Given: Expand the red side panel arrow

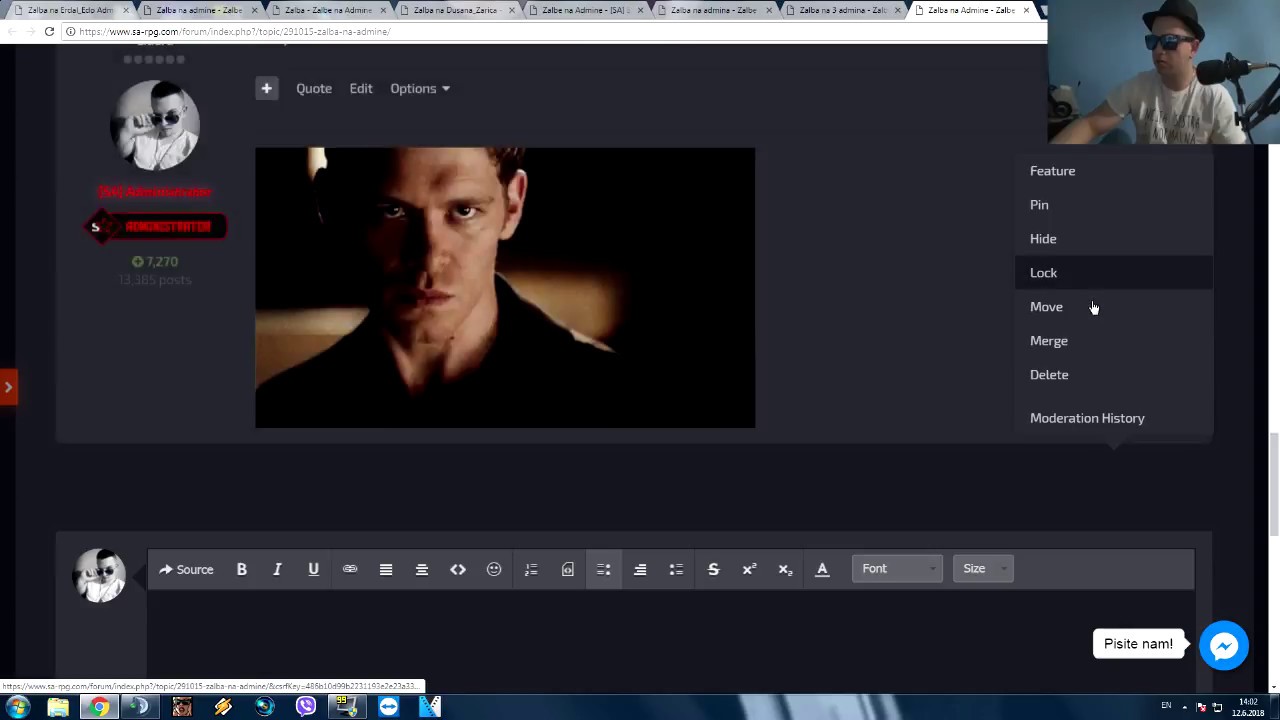Looking at the screenshot, I should click(x=8, y=387).
